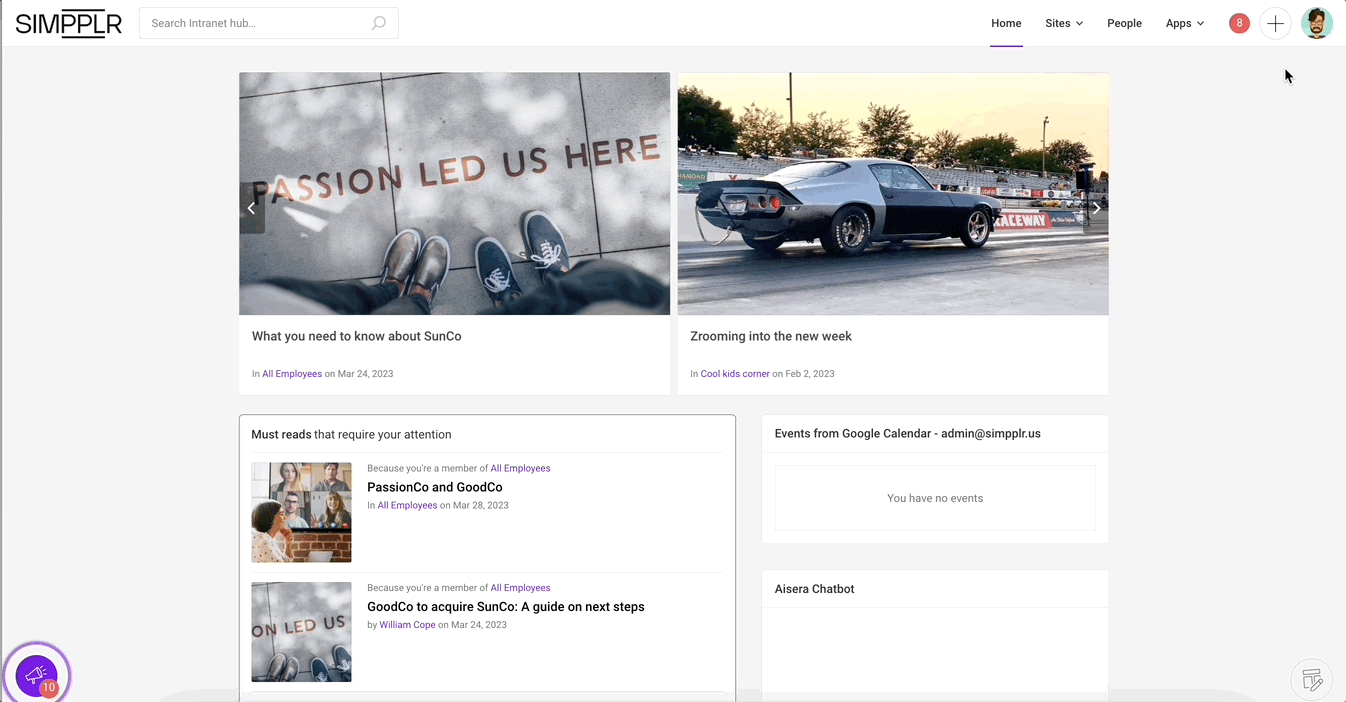
Task: Open the notifications badge showing 8
Action: coord(1239,23)
